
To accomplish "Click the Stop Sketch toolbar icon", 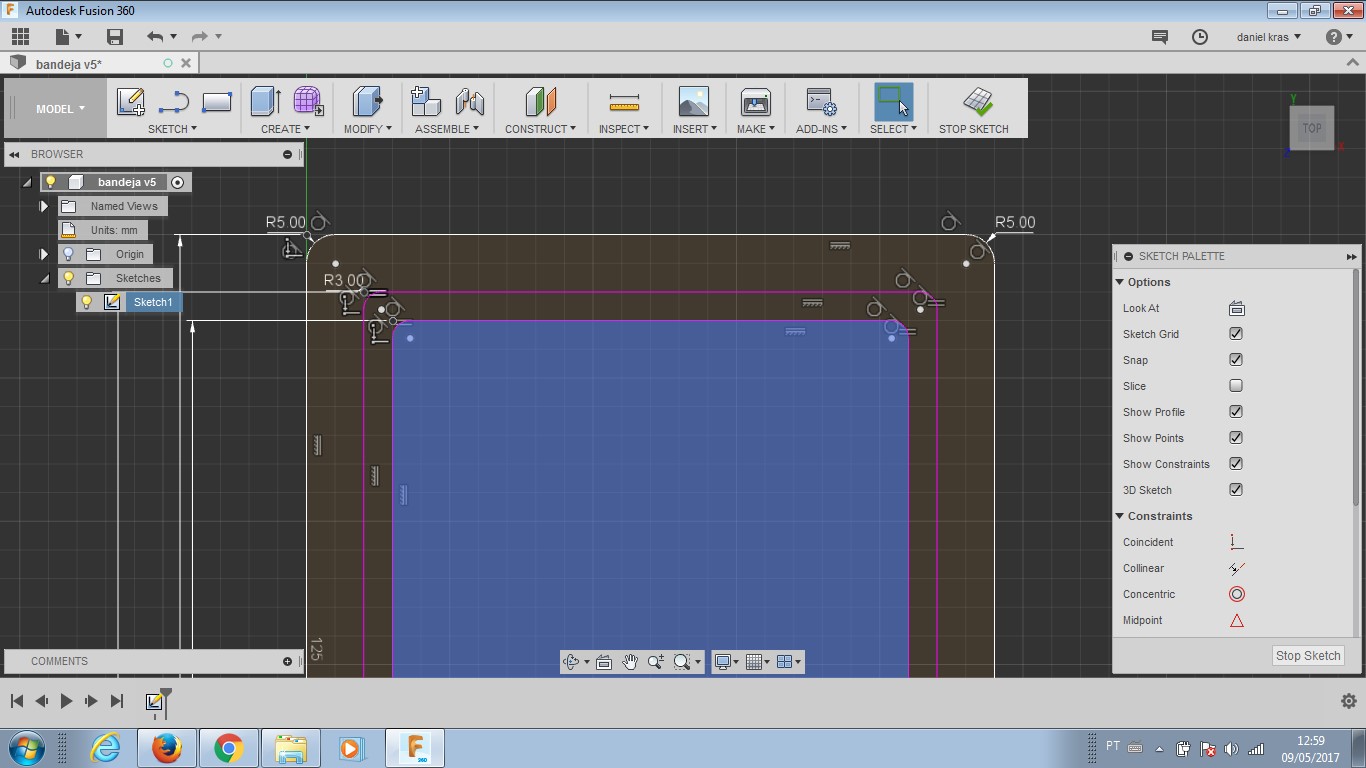I will (977, 101).
